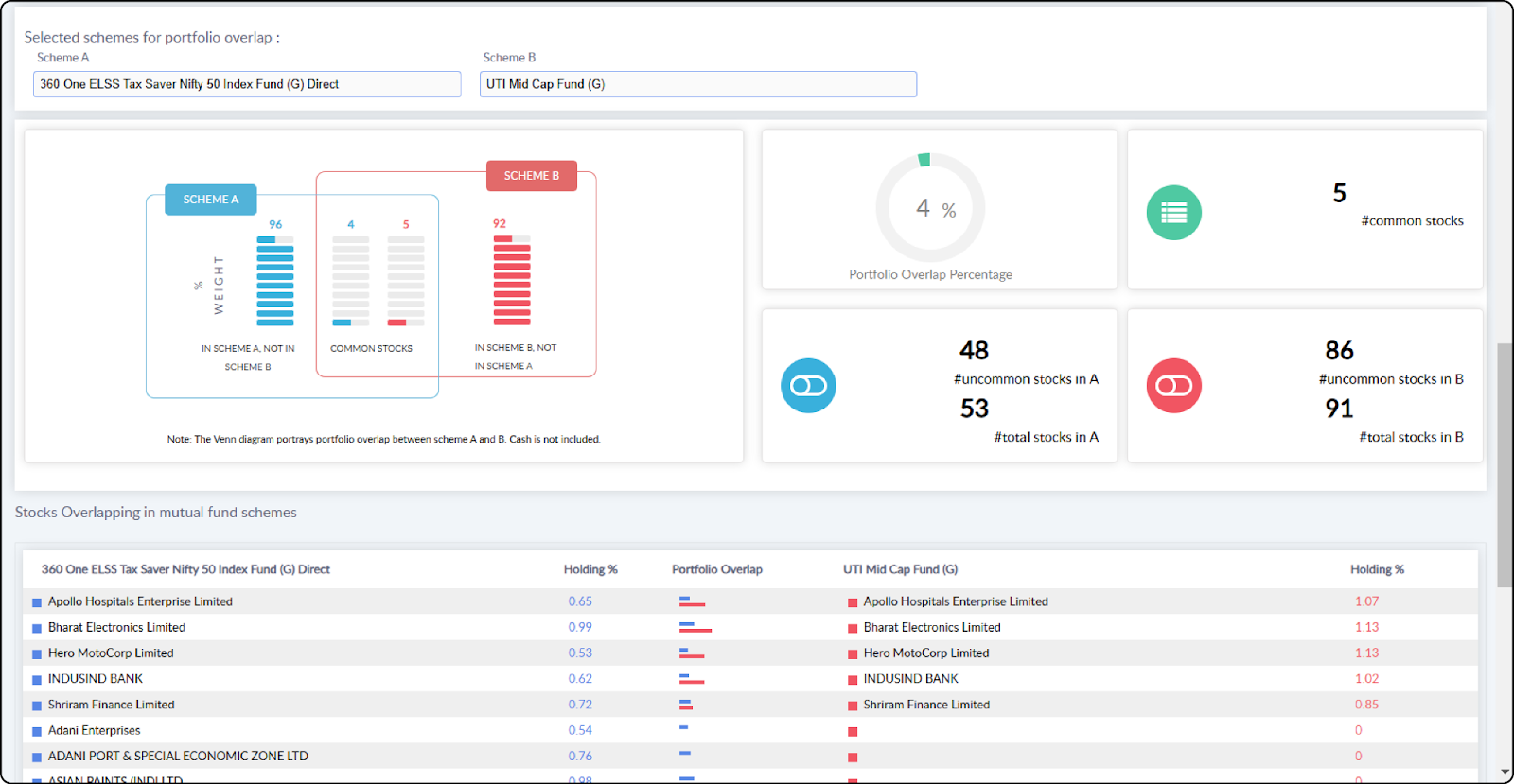Click the red uncommon stocks in B icon
The width and height of the screenshot is (1514, 784).
click(x=1174, y=386)
